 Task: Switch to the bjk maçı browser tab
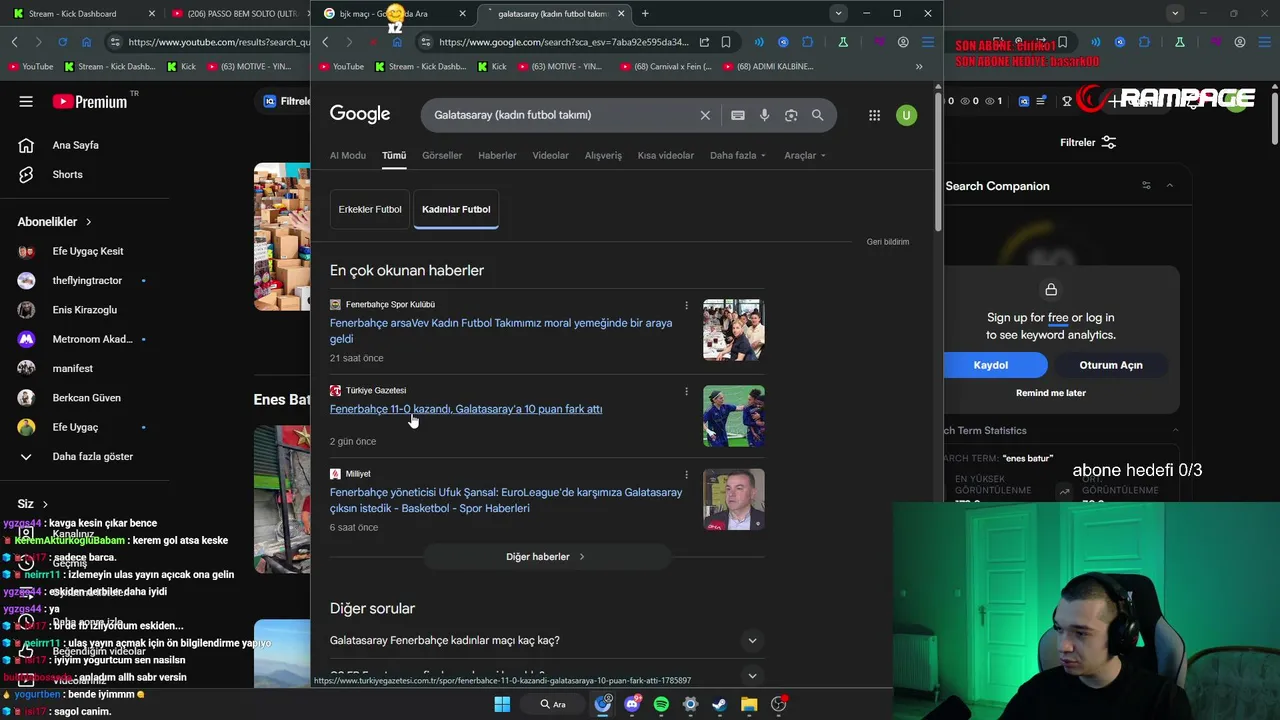pyautogui.click(x=395, y=14)
